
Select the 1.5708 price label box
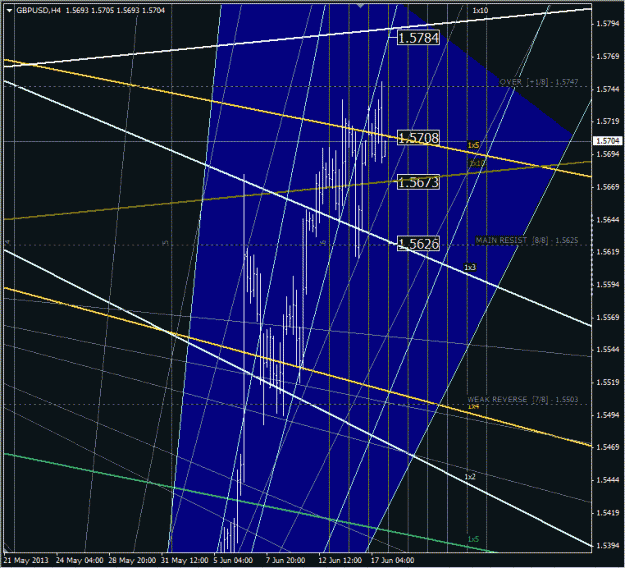click(419, 138)
